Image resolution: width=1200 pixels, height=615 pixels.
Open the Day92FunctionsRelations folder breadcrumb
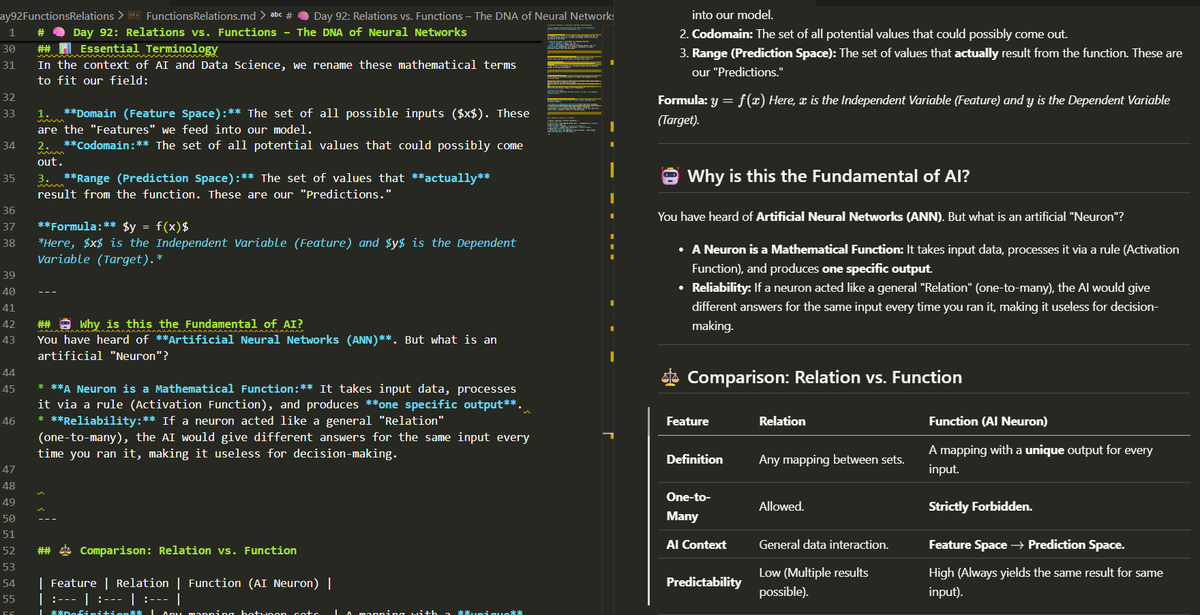(x=56, y=16)
